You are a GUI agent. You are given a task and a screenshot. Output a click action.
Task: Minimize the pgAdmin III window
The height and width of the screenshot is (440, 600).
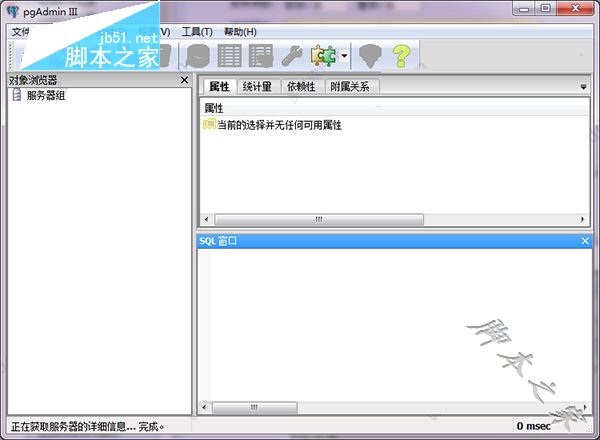pyautogui.click(x=524, y=8)
